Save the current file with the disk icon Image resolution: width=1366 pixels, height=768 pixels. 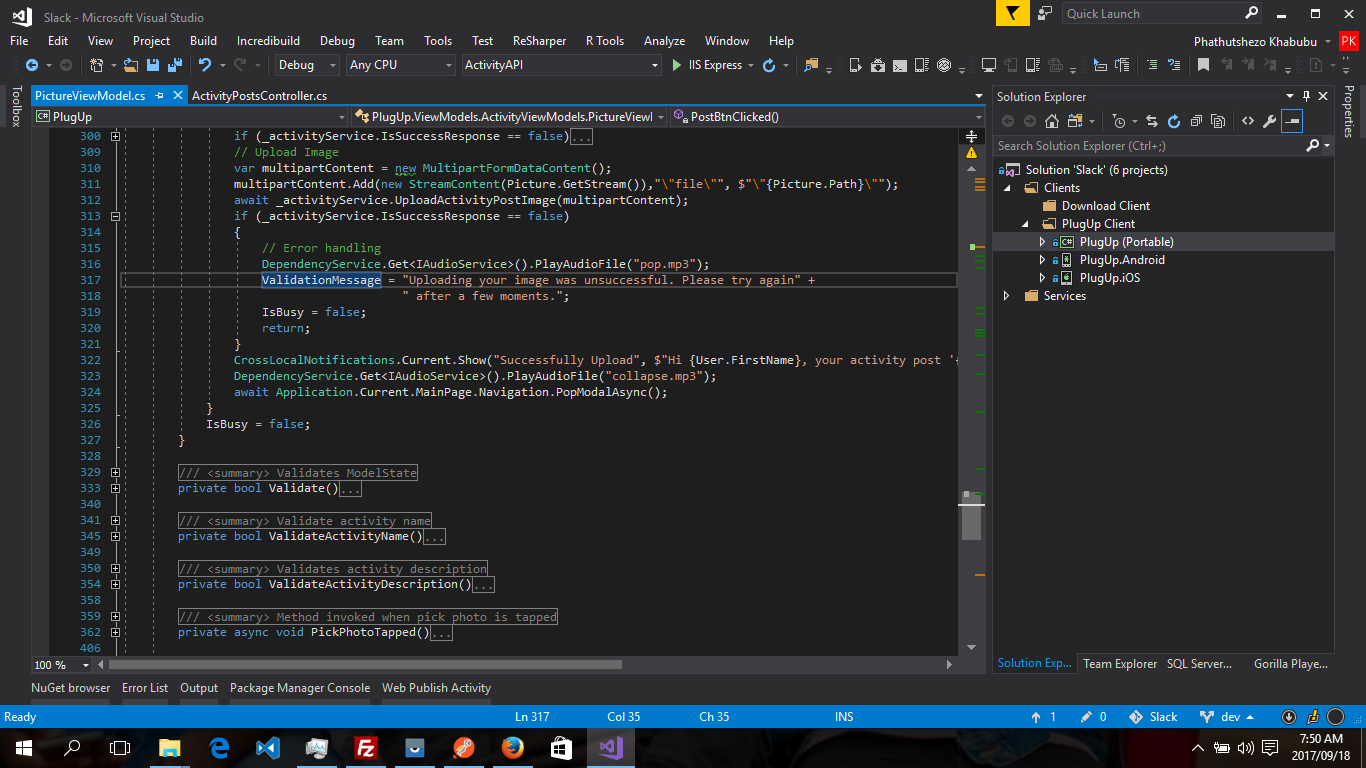153,65
